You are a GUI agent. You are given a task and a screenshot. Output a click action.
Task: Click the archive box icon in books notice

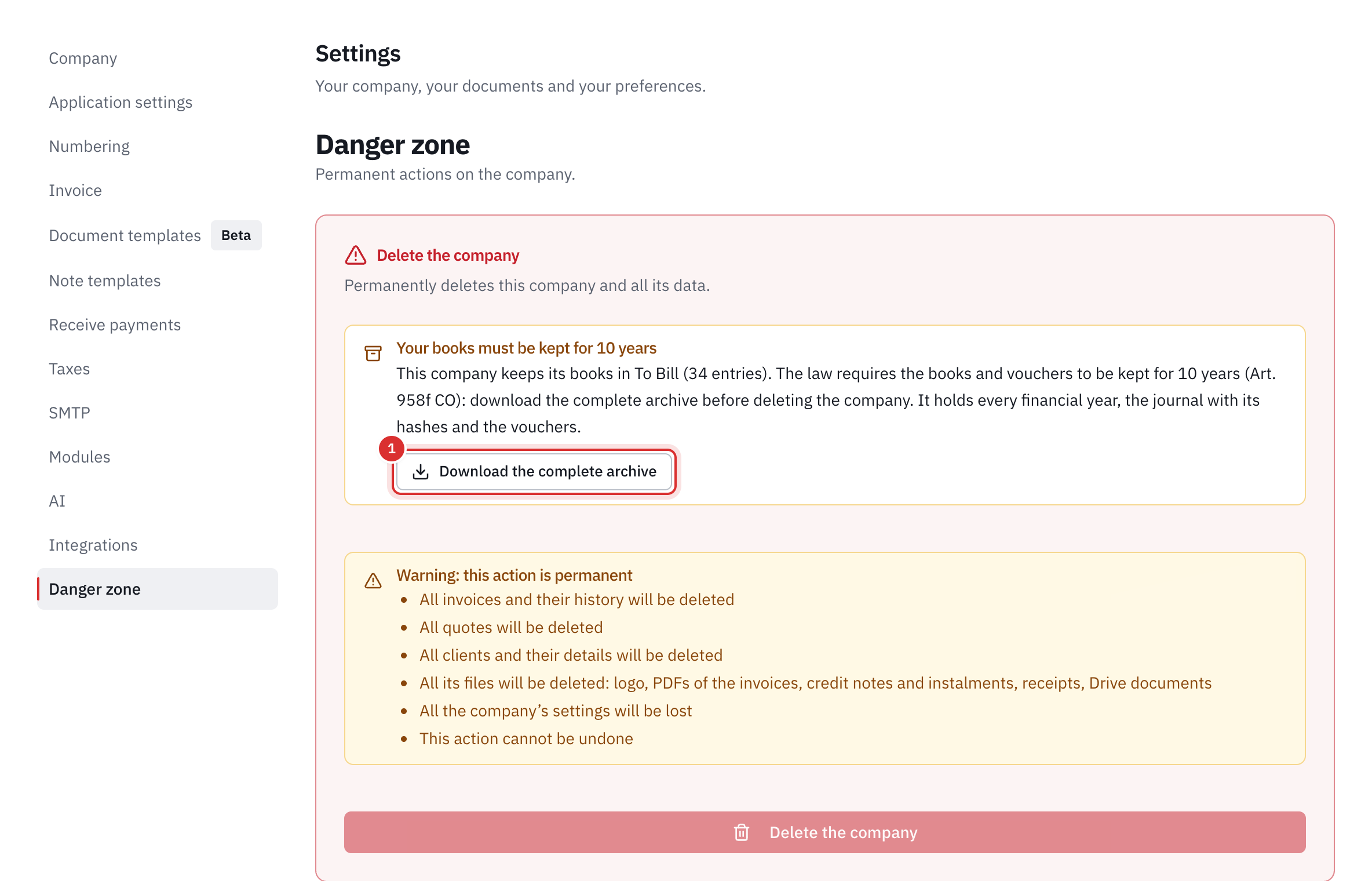coord(373,353)
